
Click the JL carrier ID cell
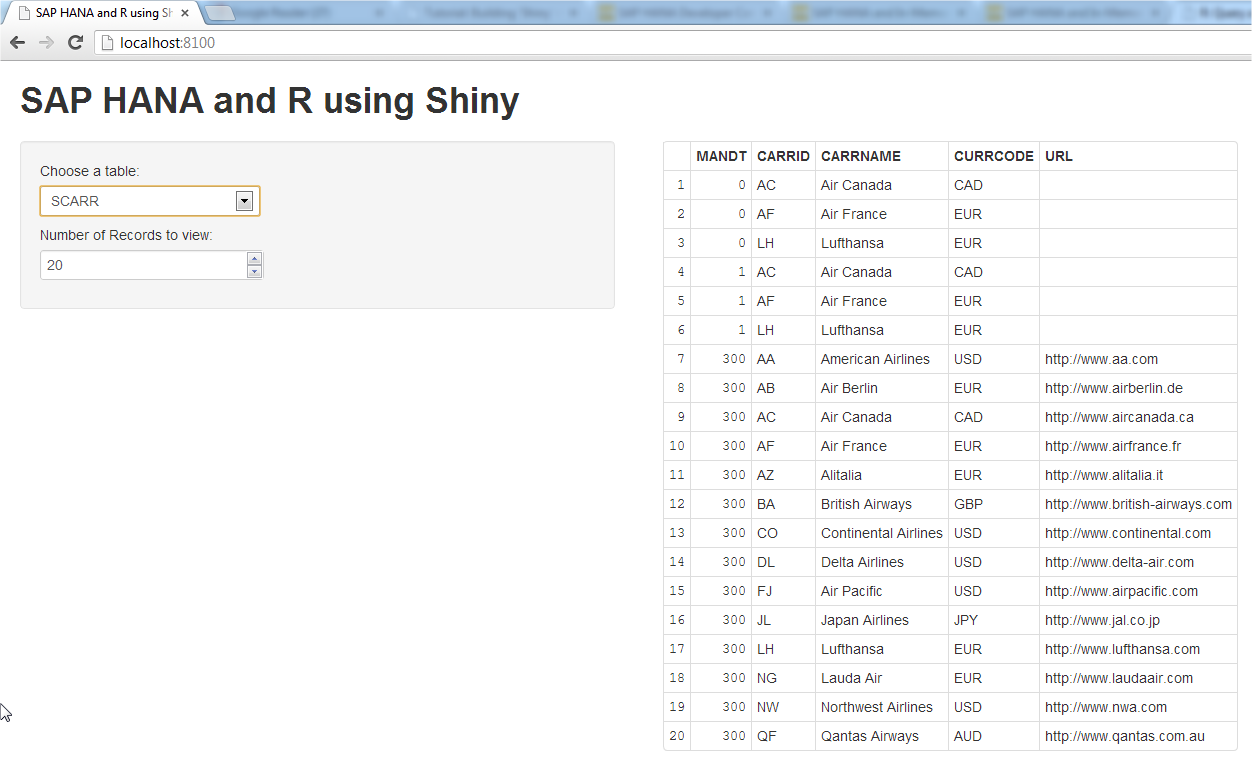point(783,620)
